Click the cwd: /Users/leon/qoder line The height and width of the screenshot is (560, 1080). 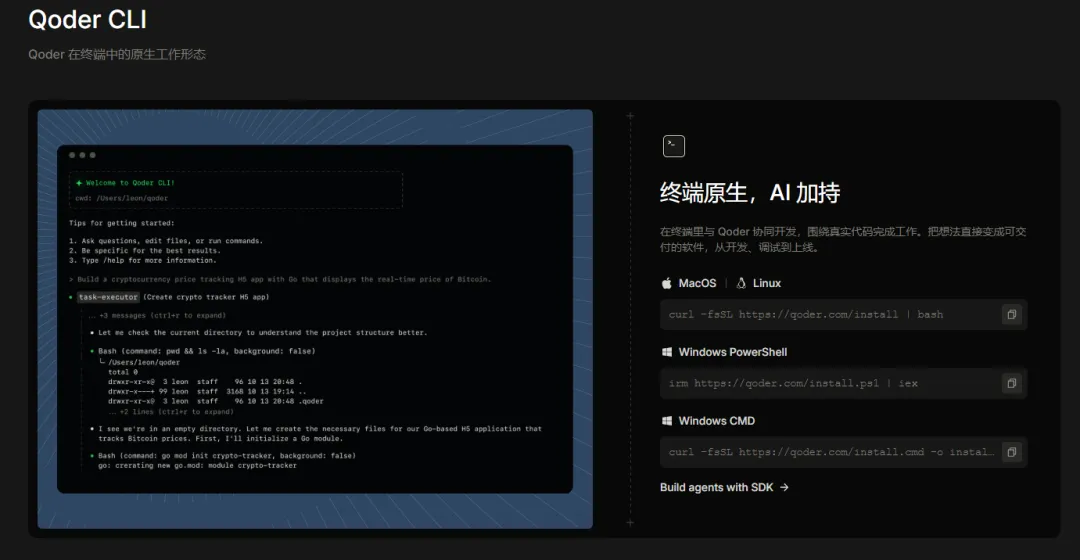tap(121, 198)
